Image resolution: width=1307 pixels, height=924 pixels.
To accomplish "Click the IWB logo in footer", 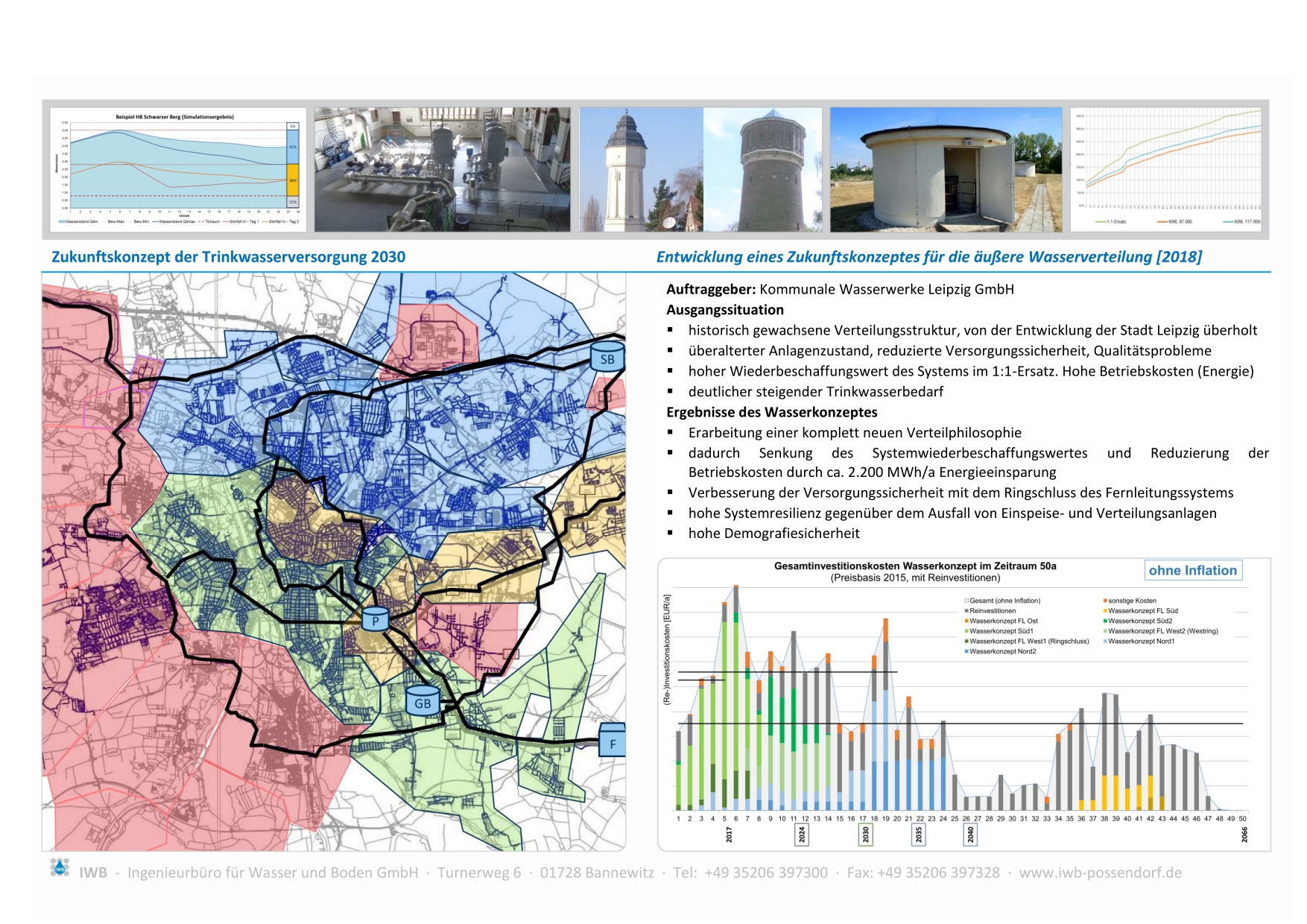I will pos(60,868).
